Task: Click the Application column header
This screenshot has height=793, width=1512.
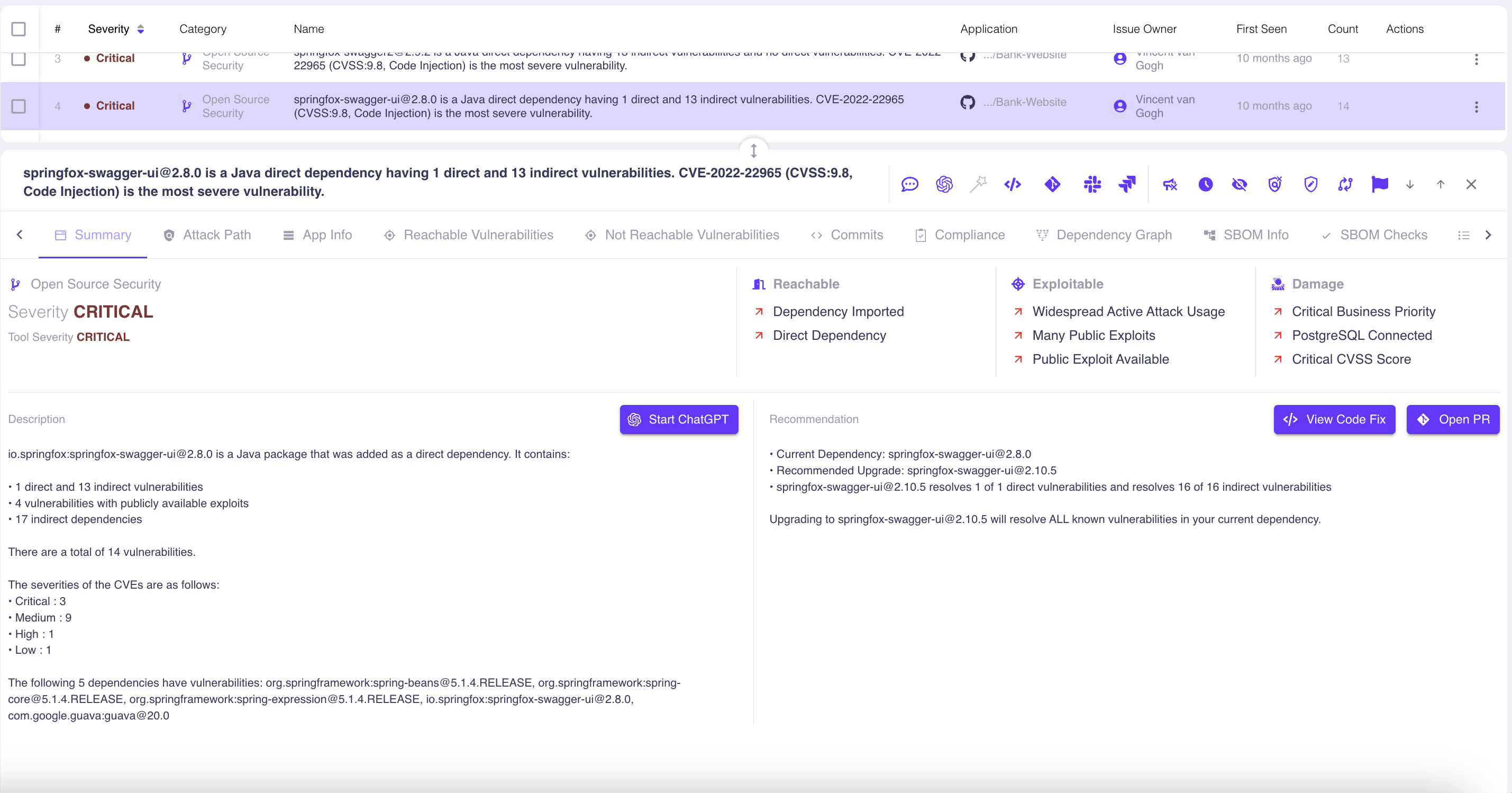Action: click(988, 29)
